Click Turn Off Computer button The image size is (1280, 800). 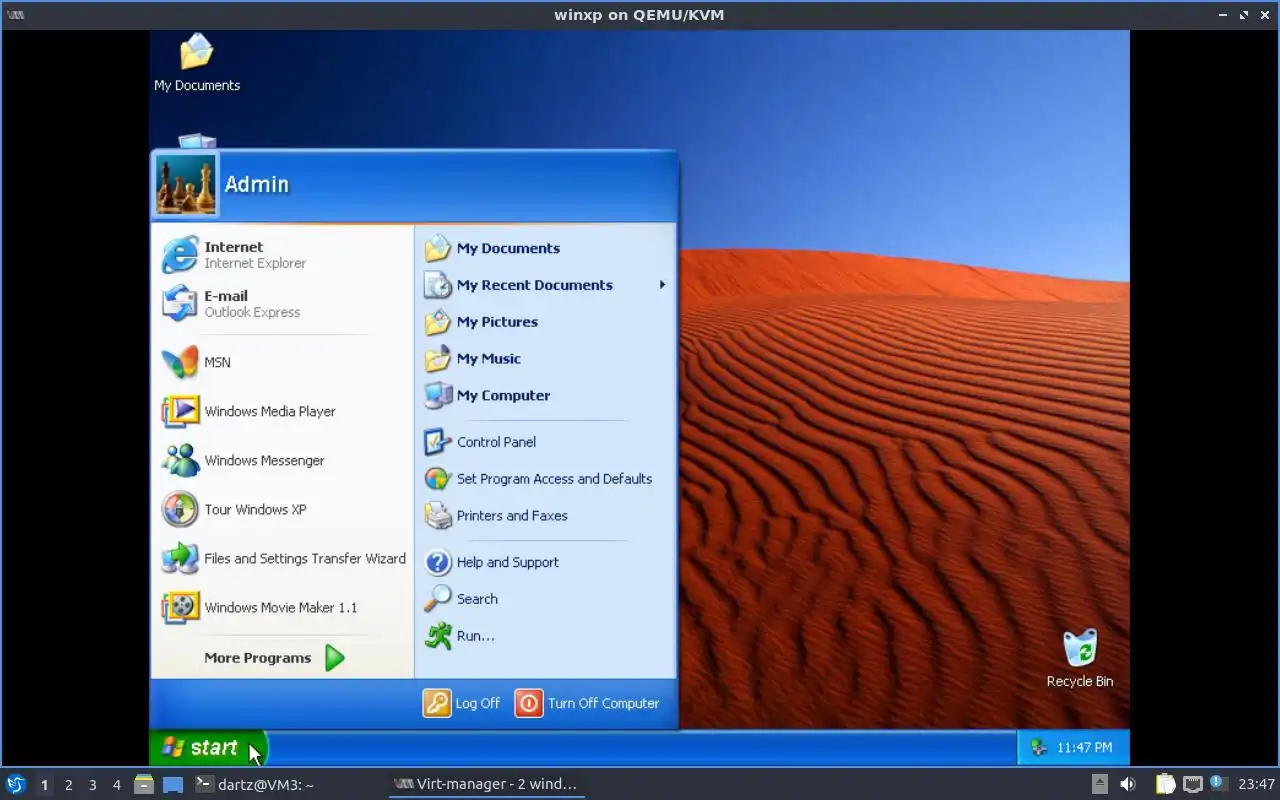(587, 703)
